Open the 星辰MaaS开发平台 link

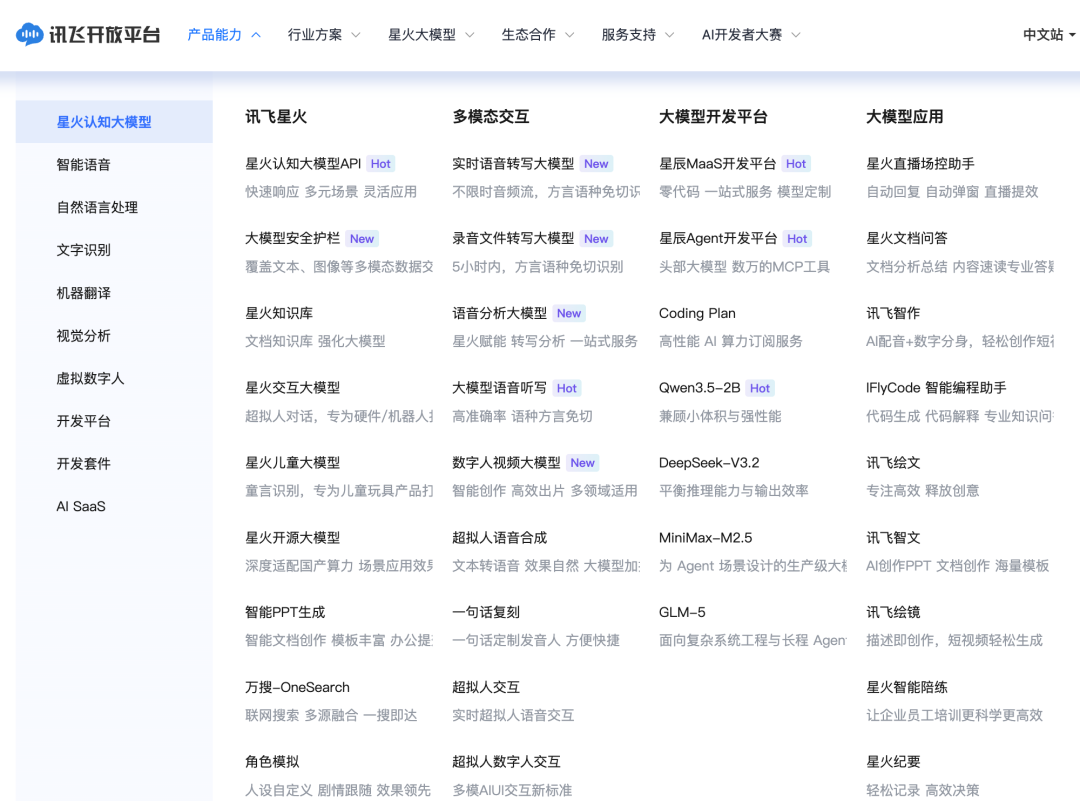point(718,164)
